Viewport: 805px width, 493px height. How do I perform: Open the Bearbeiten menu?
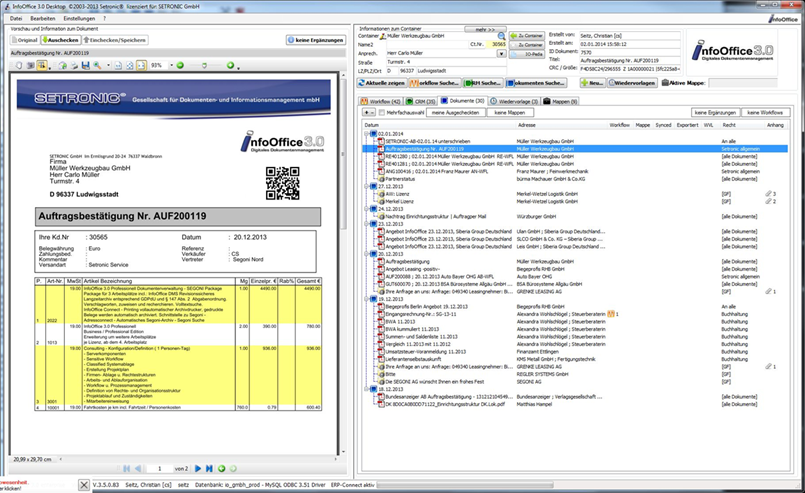coord(43,18)
